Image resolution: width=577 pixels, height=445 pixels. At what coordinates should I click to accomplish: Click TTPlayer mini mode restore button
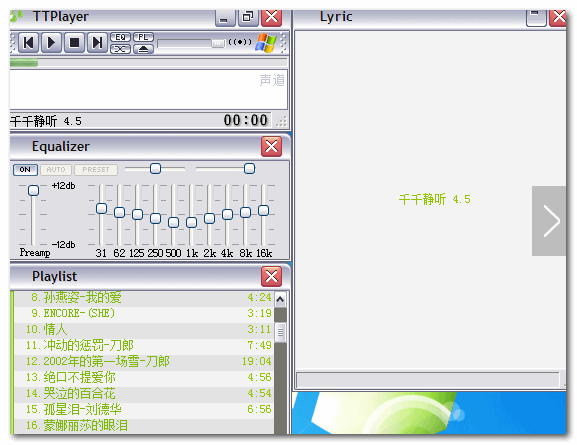tap(248, 18)
